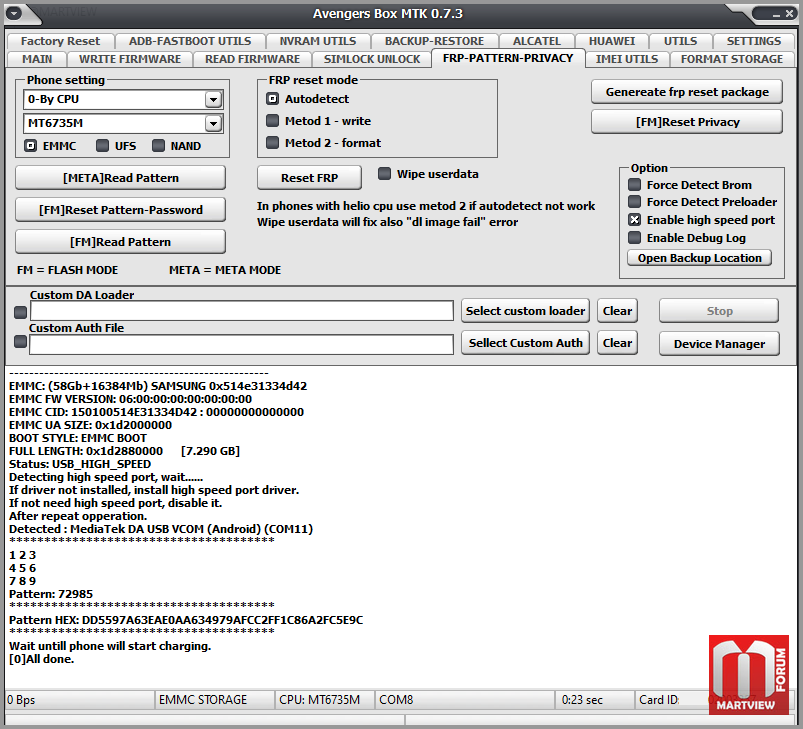Switch to ADB-FASTBOOT UTILS tab

coord(190,41)
